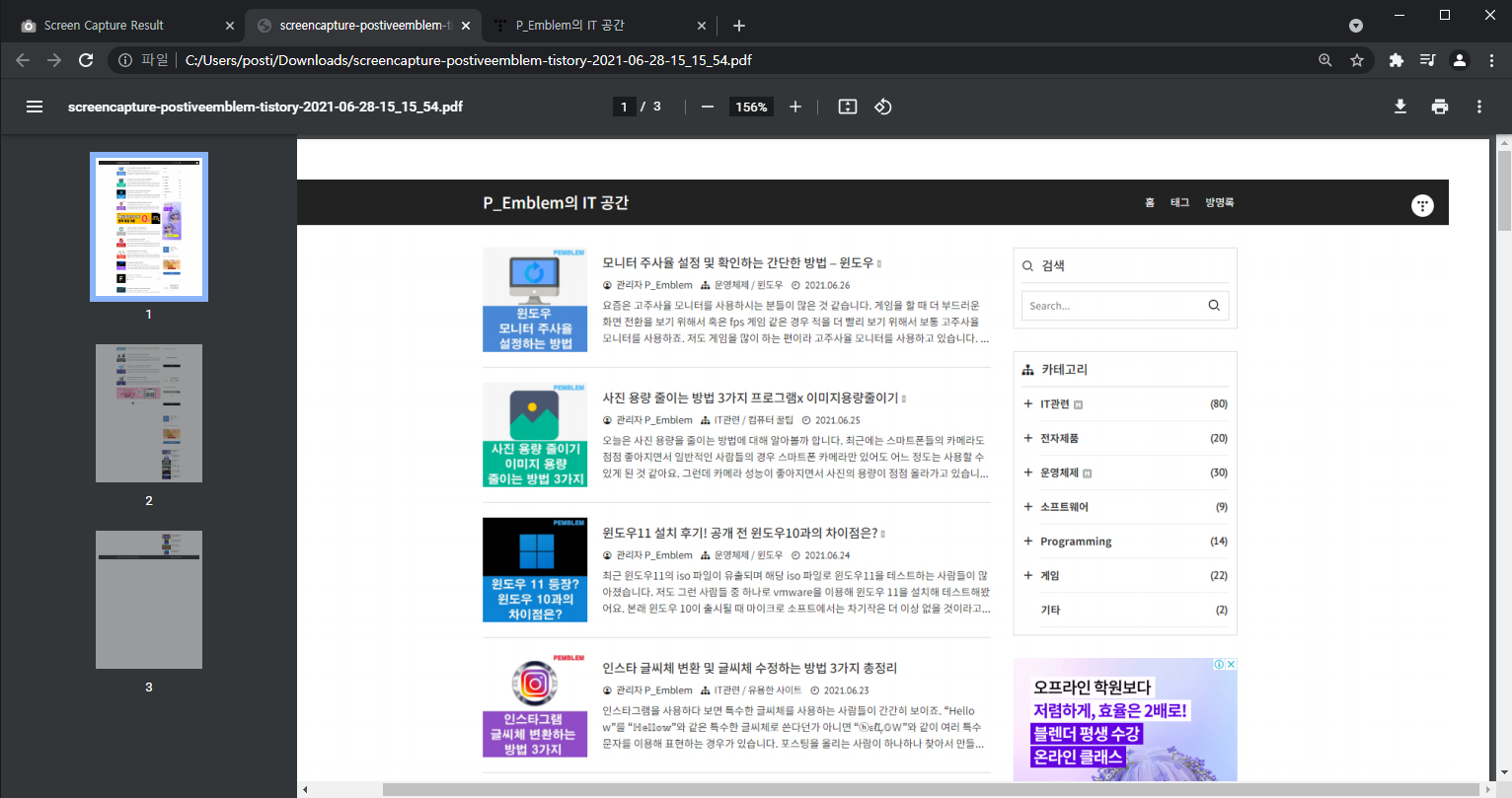Open the PDF viewer's three-dot menu
The width and height of the screenshot is (1512, 798).
(1479, 107)
